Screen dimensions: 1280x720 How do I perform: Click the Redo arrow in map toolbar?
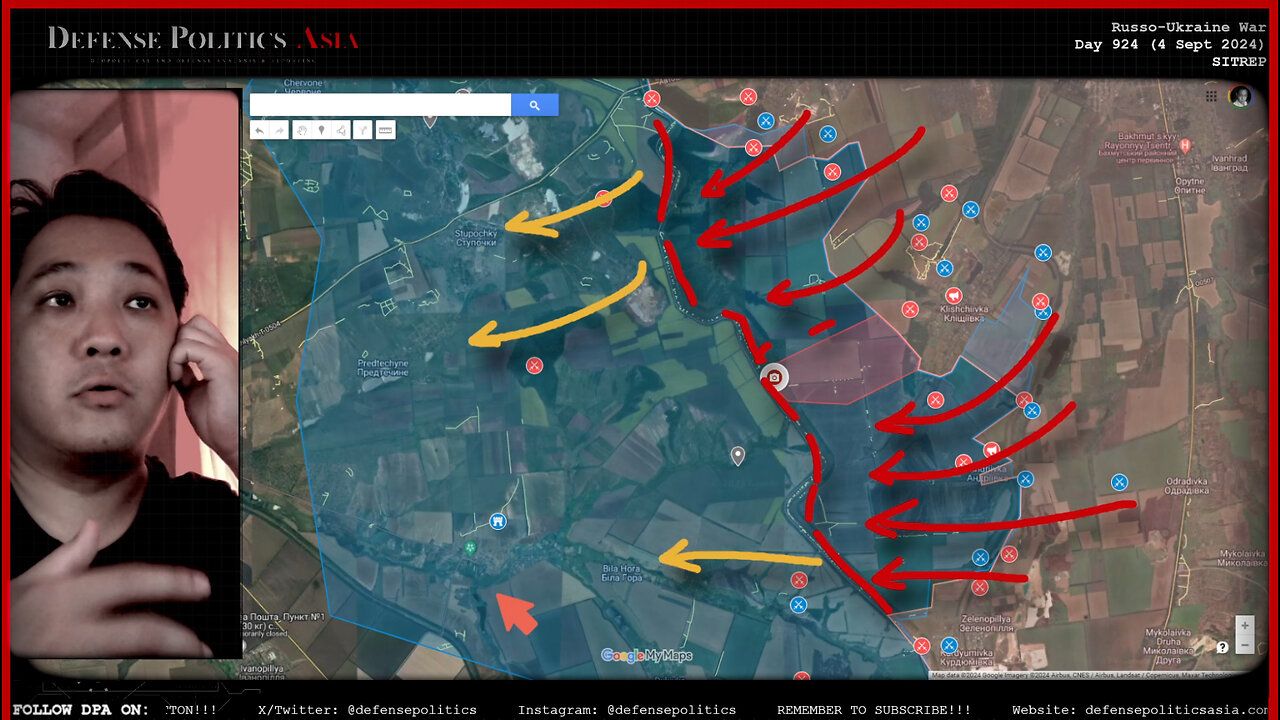pos(279,130)
